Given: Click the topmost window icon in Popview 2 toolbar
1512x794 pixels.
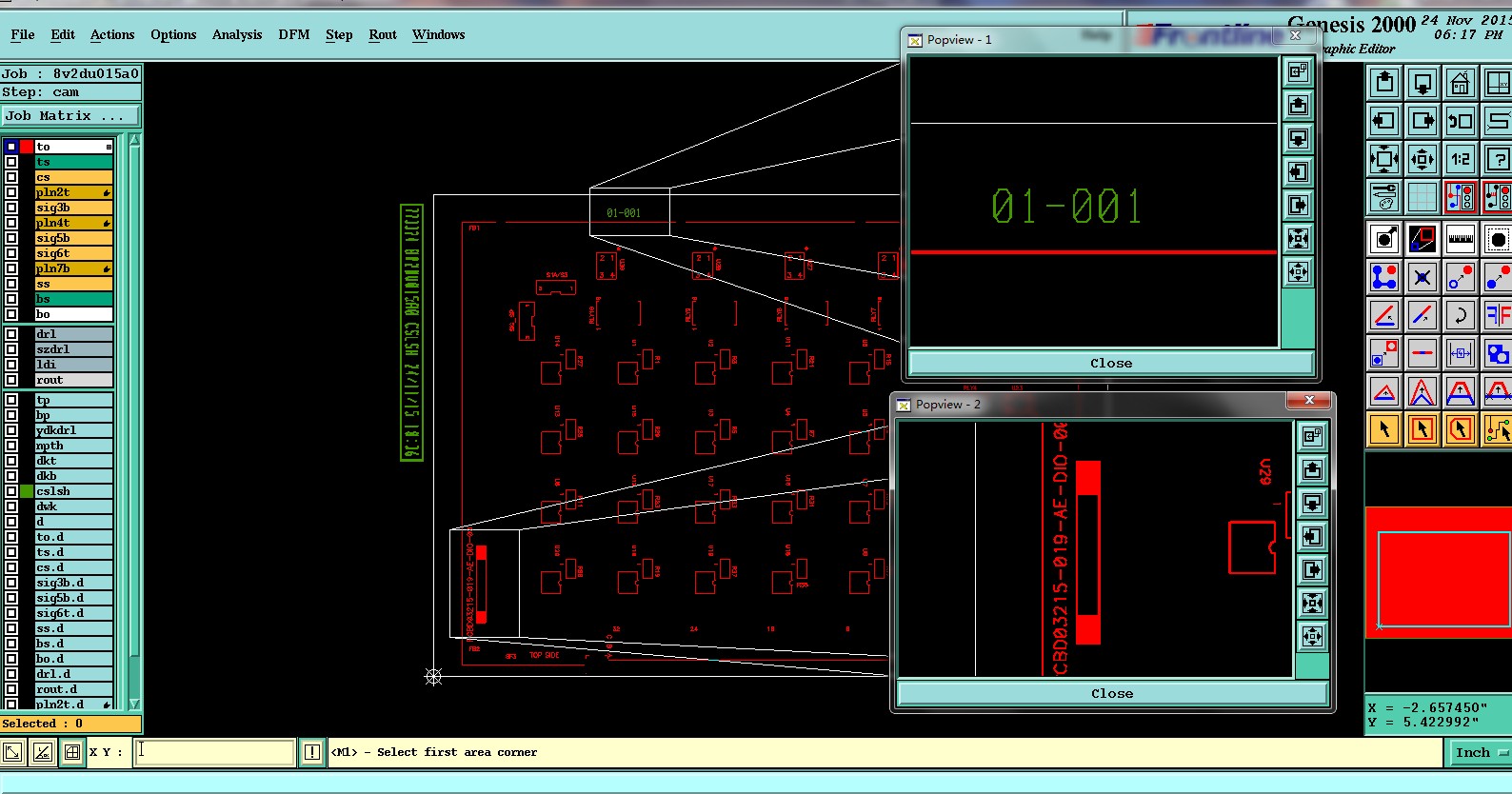Looking at the screenshot, I should [1312, 436].
